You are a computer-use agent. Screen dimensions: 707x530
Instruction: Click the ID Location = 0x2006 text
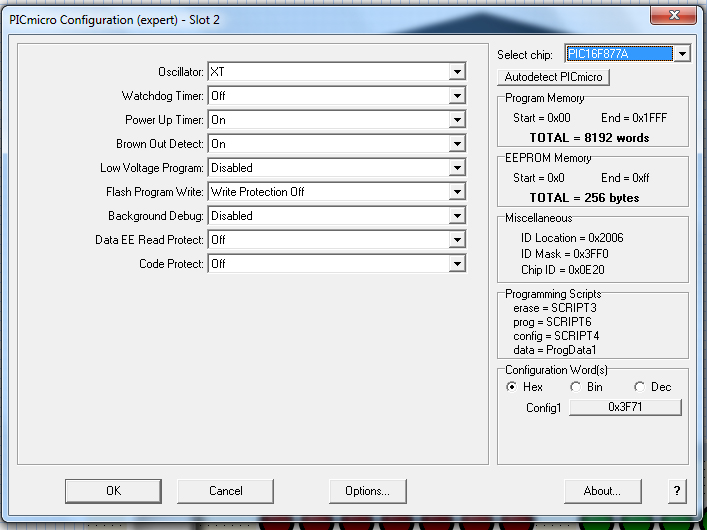click(x=572, y=238)
